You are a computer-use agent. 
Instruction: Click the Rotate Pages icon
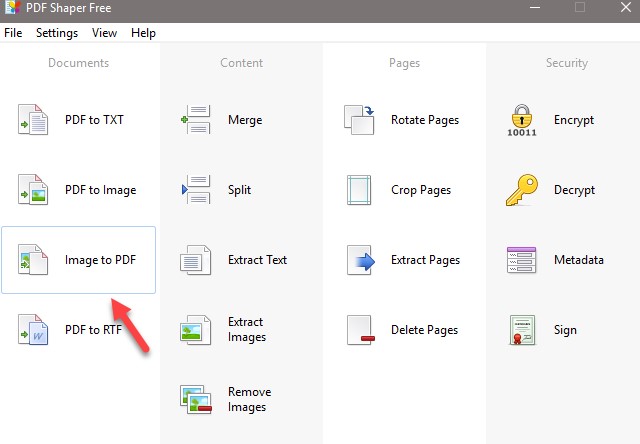359,120
